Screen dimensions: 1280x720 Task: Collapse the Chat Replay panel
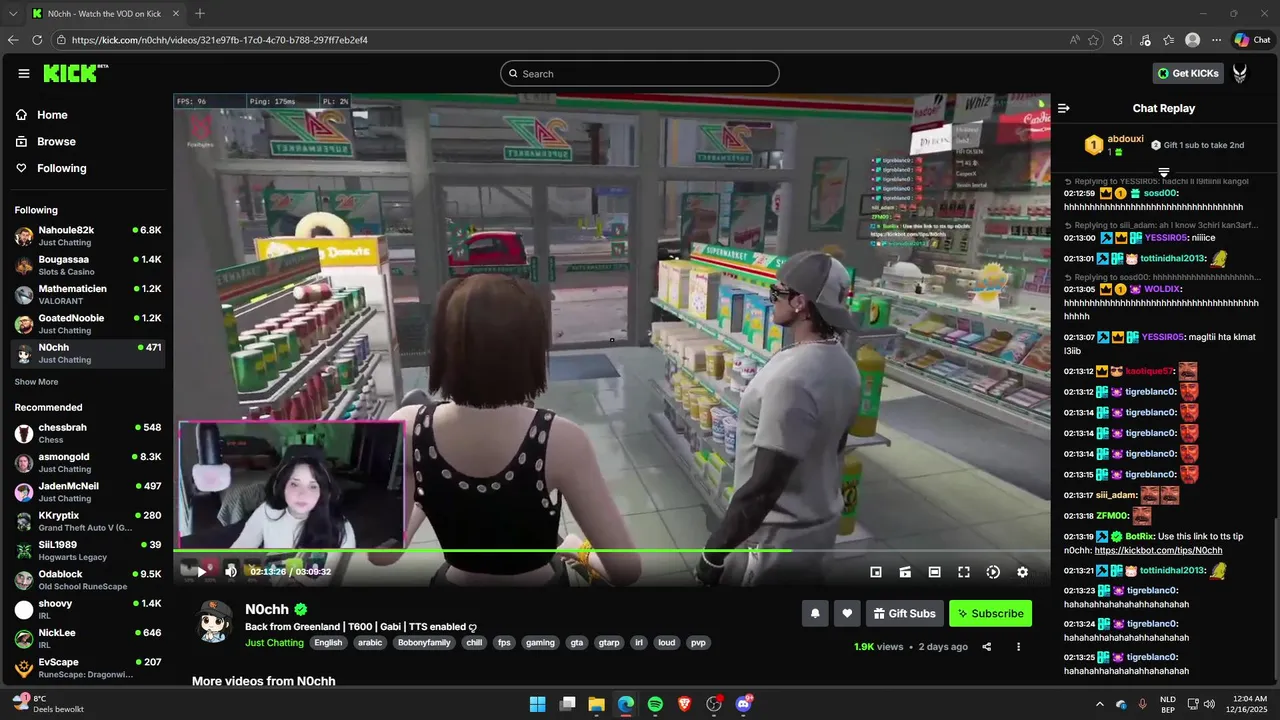[1064, 108]
